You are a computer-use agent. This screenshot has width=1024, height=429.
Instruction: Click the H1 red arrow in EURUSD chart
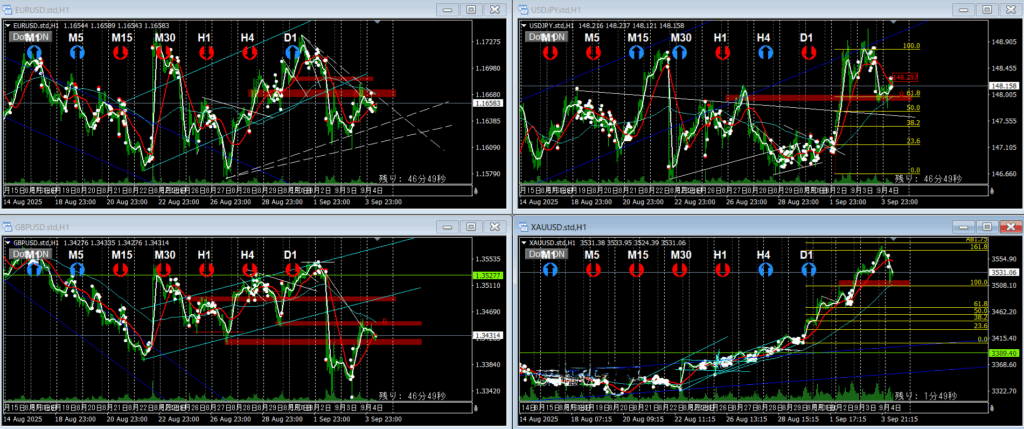point(205,52)
